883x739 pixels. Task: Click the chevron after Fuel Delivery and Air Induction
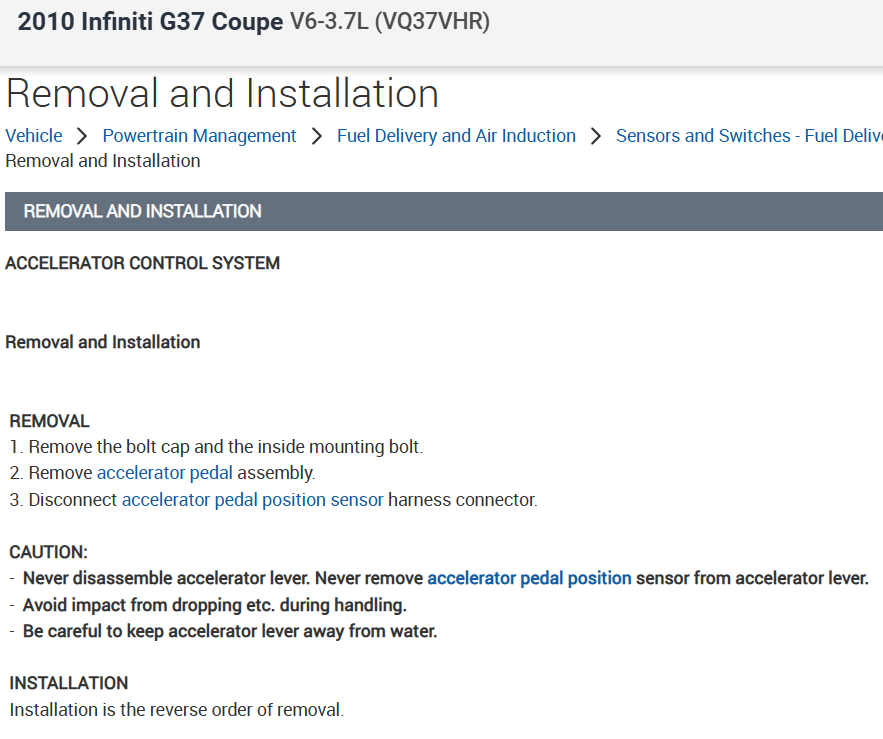tap(596, 136)
